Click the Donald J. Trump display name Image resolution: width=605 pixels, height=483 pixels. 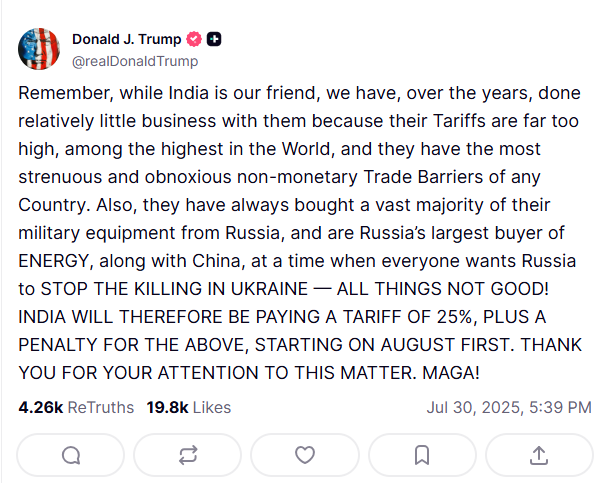(x=126, y=39)
